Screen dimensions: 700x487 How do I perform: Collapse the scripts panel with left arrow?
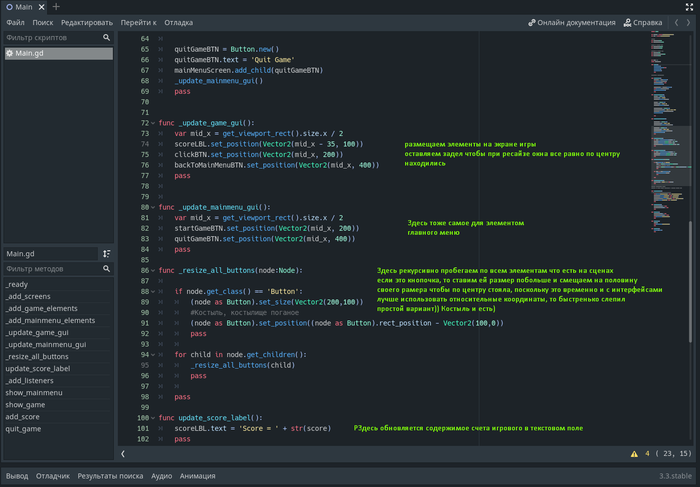(x=123, y=453)
